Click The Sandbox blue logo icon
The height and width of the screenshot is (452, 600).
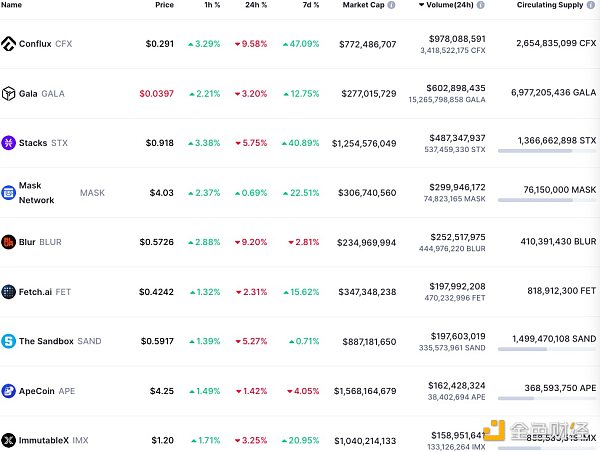(9, 340)
